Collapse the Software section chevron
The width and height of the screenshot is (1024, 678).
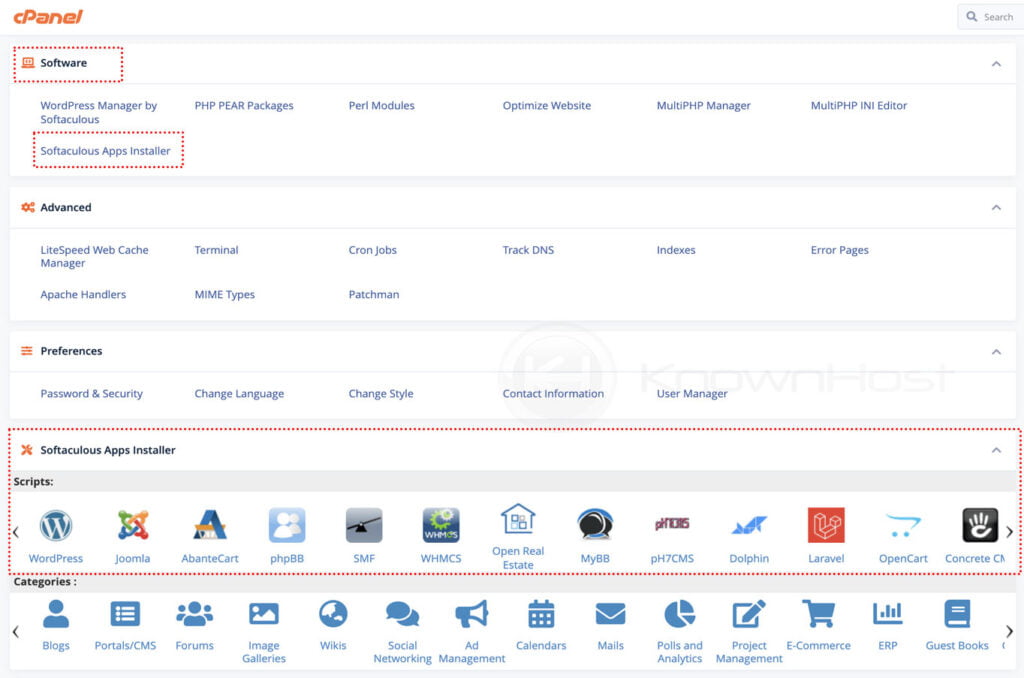coord(996,63)
